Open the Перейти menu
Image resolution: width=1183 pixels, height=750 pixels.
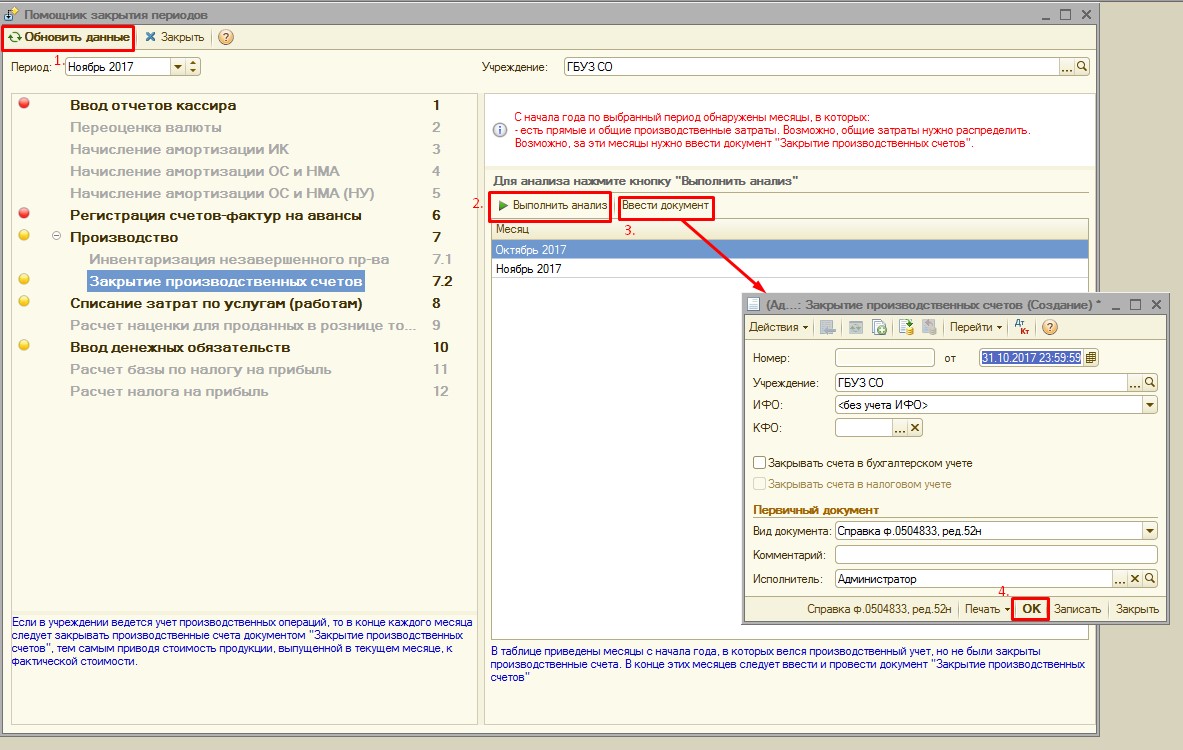(x=975, y=327)
